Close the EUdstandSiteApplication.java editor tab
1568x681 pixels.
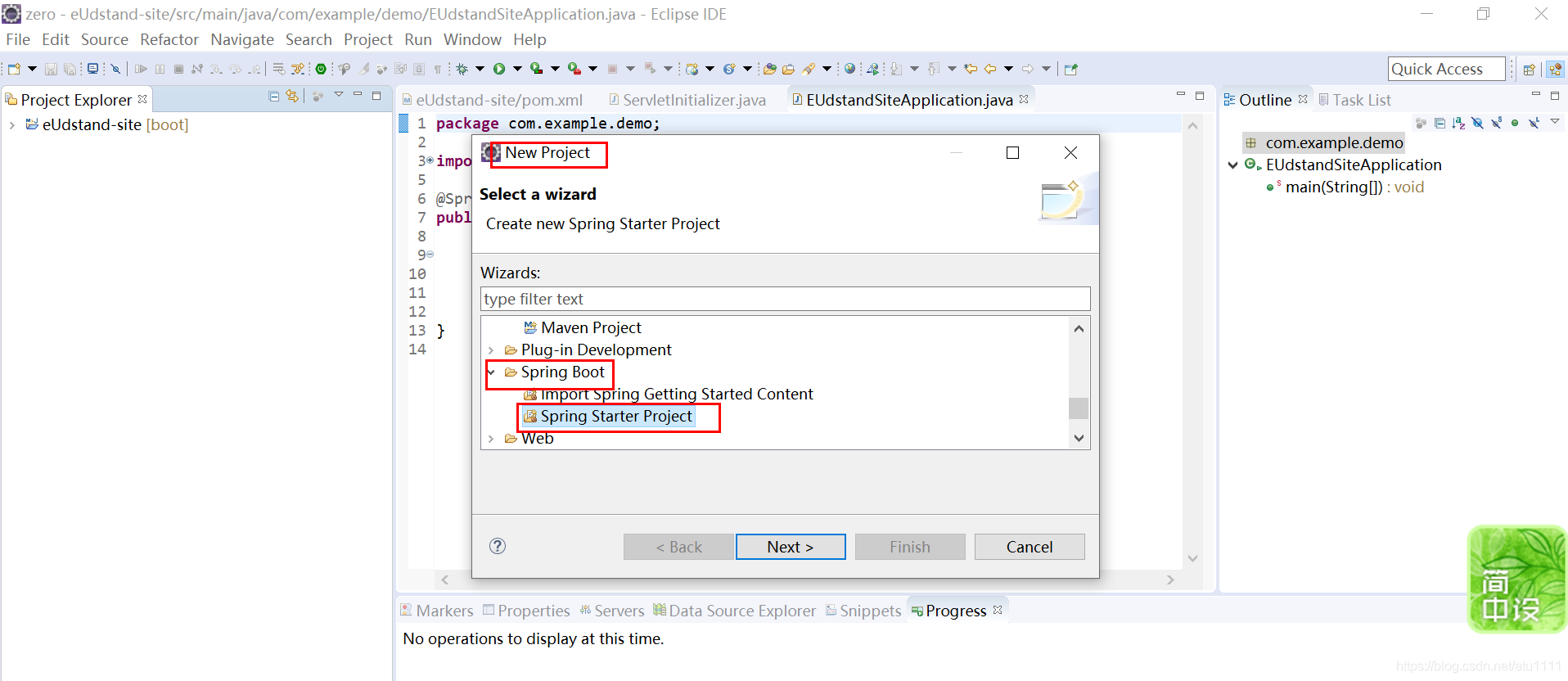click(x=1024, y=99)
